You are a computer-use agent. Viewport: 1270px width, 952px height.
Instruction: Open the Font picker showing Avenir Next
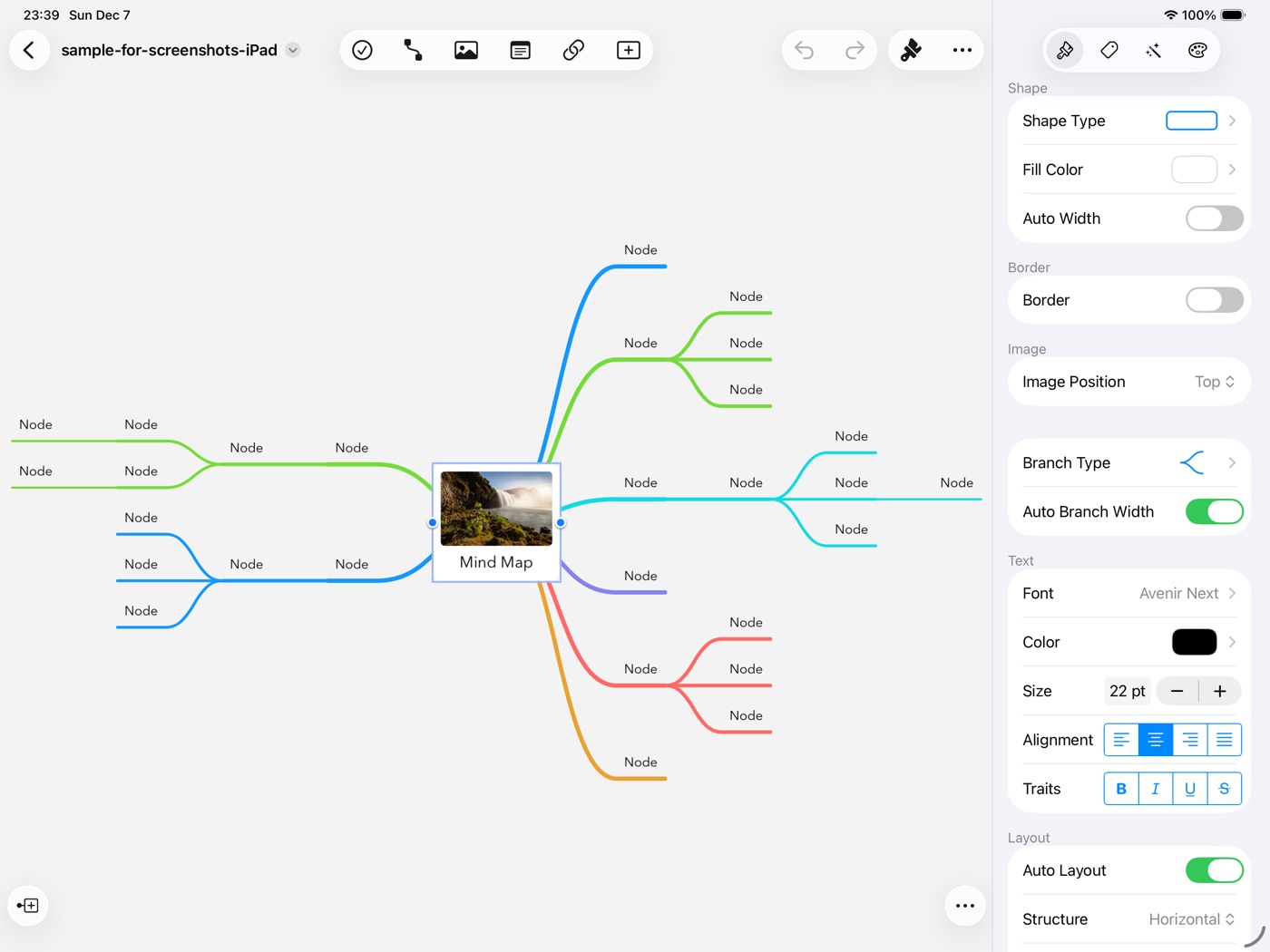coord(1128,593)
